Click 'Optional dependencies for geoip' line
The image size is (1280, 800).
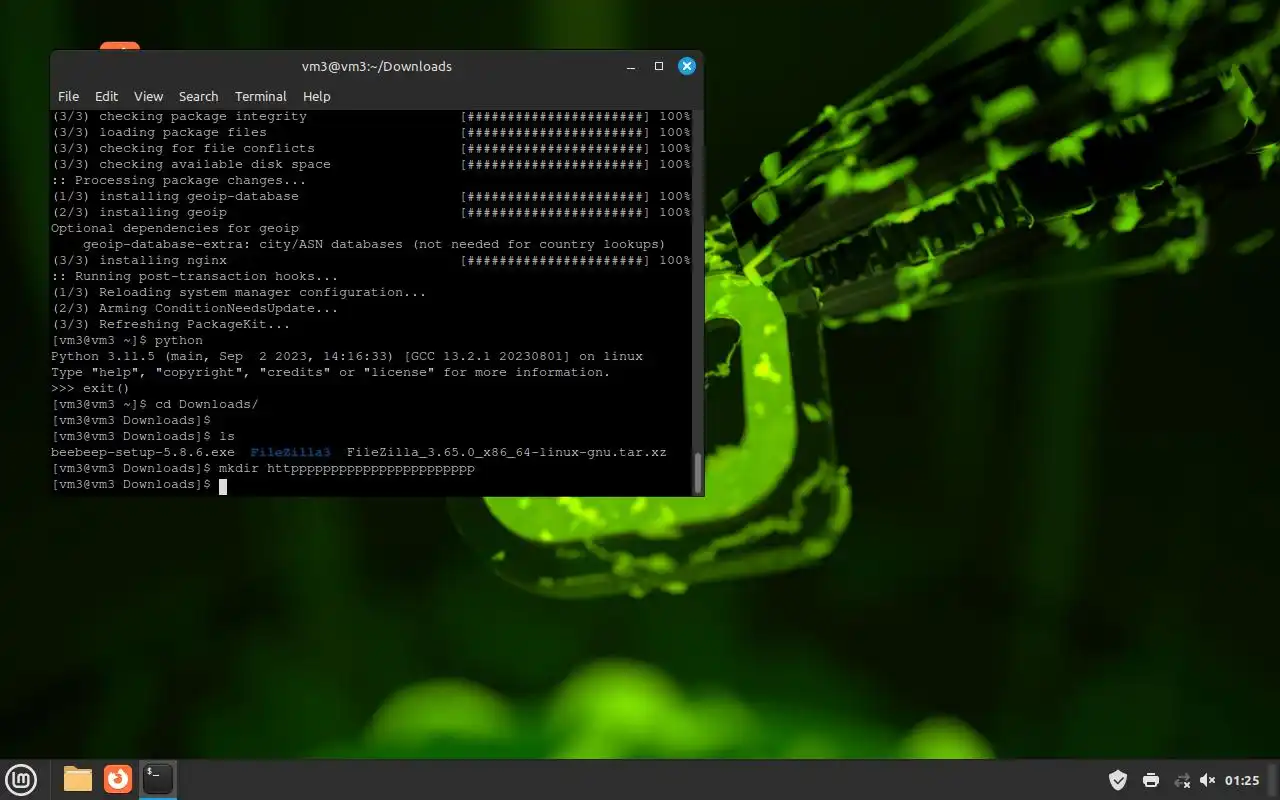tap(175, 228)
